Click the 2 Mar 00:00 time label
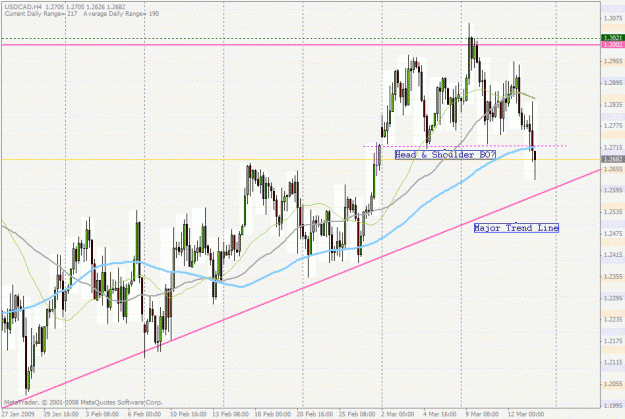The height and width of the screenshot is (419, 625). tap(397, 414)
